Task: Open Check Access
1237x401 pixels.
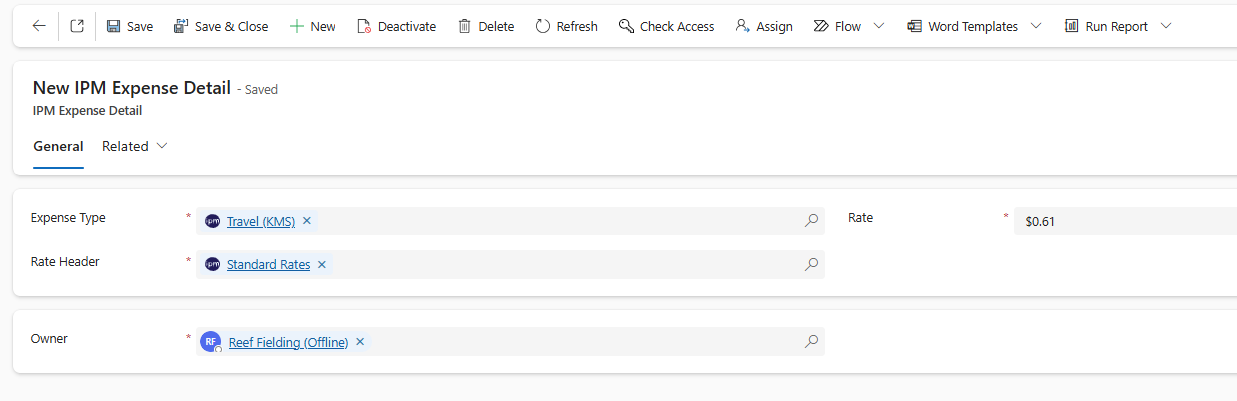Action: pos(666,26)
